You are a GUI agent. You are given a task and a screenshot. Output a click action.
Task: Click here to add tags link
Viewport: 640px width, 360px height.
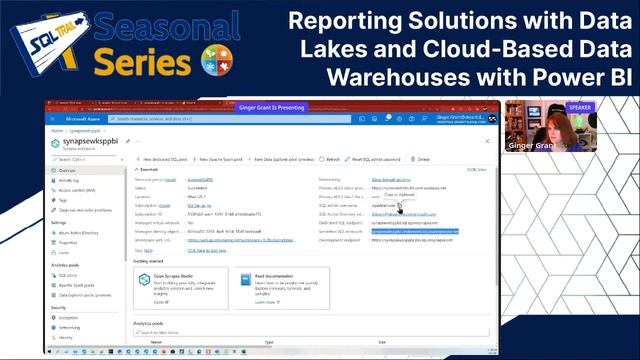pos(207,250)
